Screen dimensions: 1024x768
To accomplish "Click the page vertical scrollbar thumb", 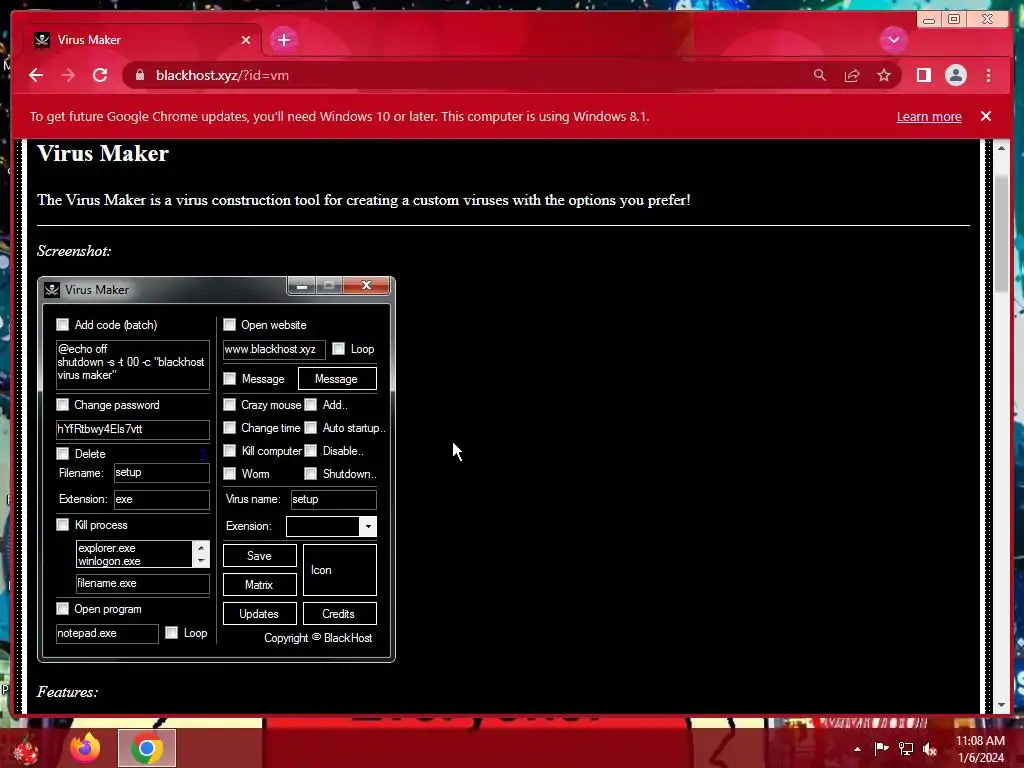I will (x=1001, y=234).
